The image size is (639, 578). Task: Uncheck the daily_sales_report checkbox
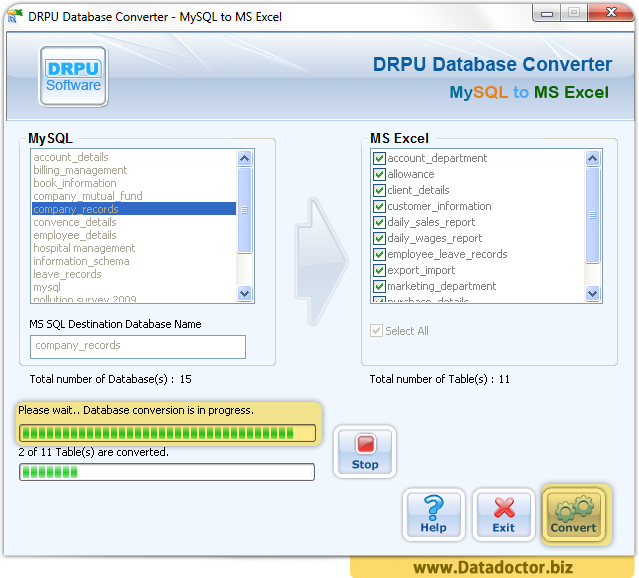(x=379, y=222)
